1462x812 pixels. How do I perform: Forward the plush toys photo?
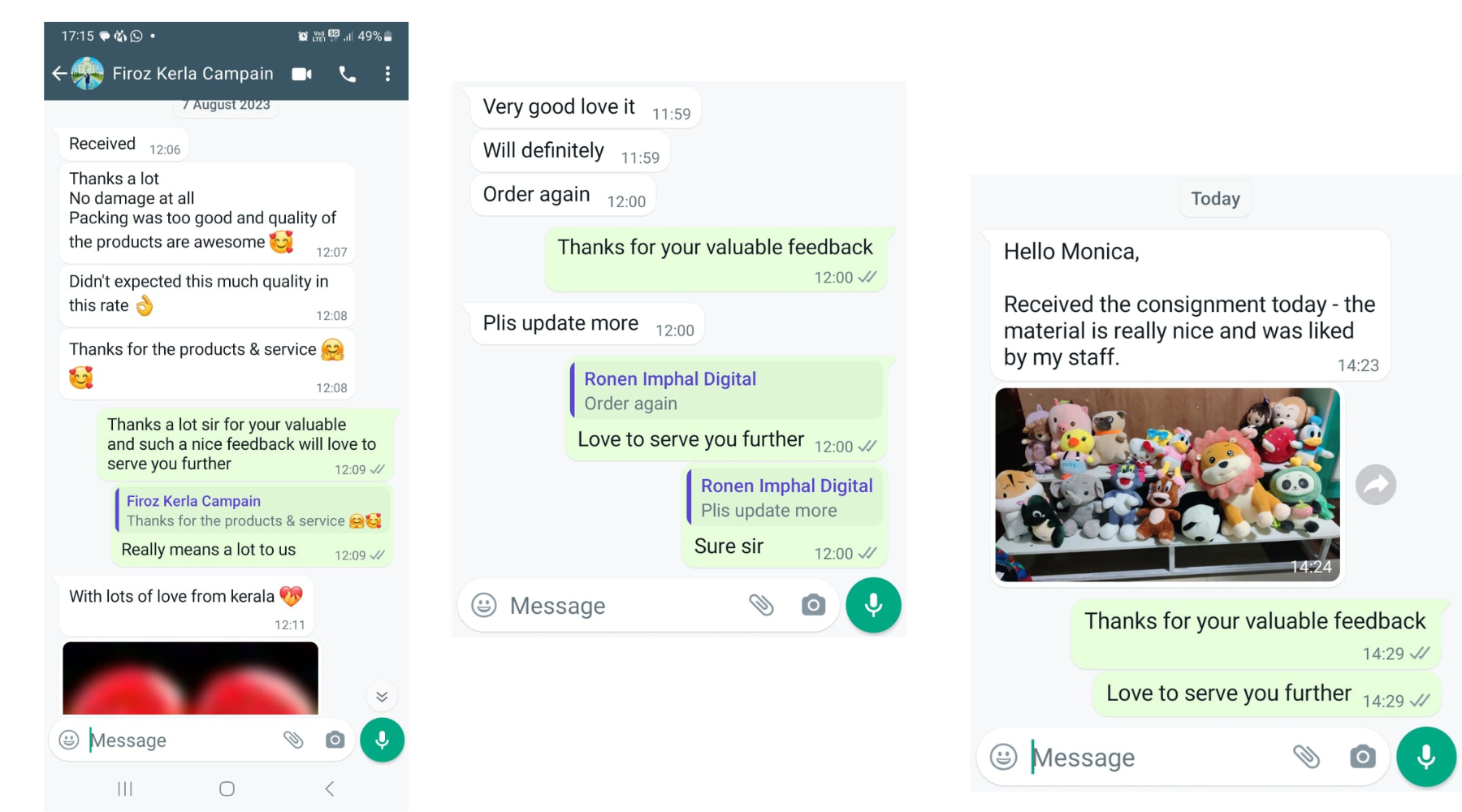point(1376,485)
